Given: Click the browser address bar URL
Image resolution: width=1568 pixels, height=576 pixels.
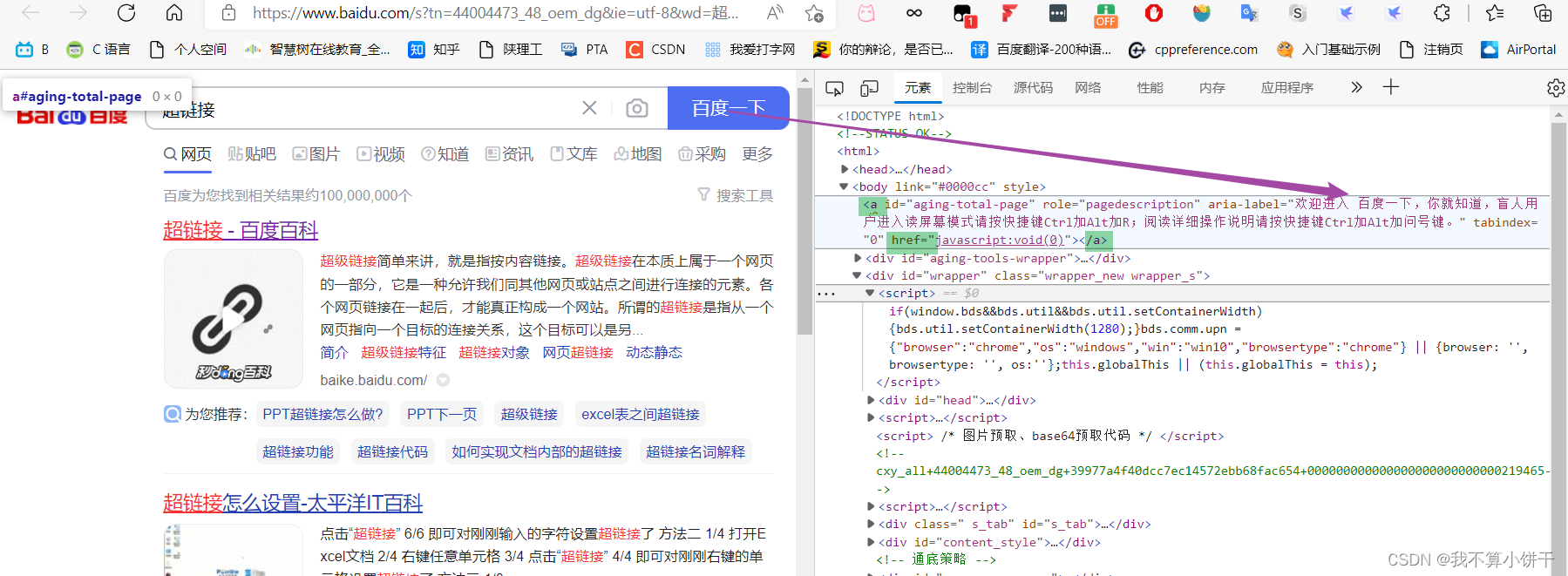Looking at the screenshot, I should [x=495, y=13].
